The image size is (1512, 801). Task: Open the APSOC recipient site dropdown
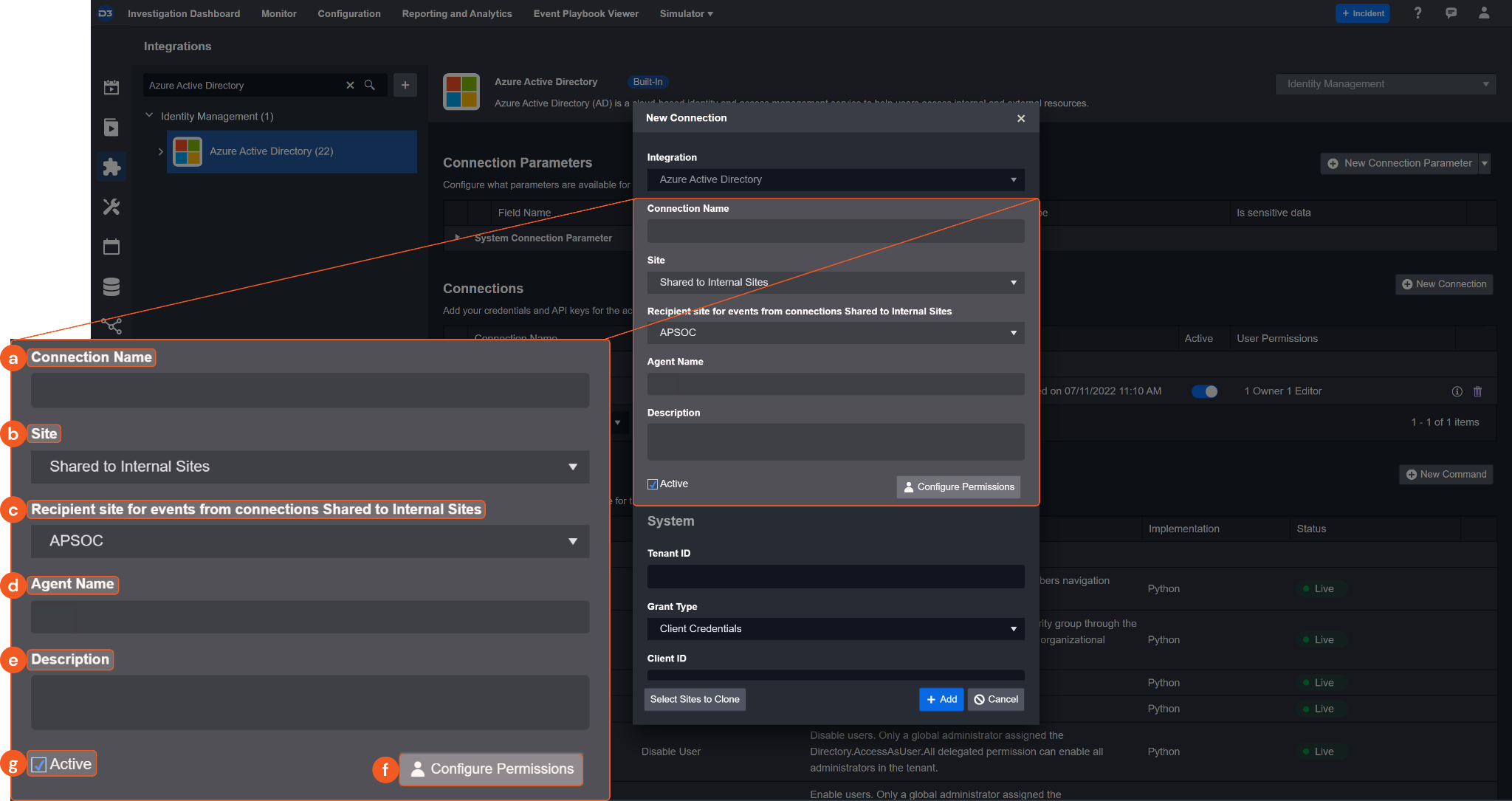[835, 332]
